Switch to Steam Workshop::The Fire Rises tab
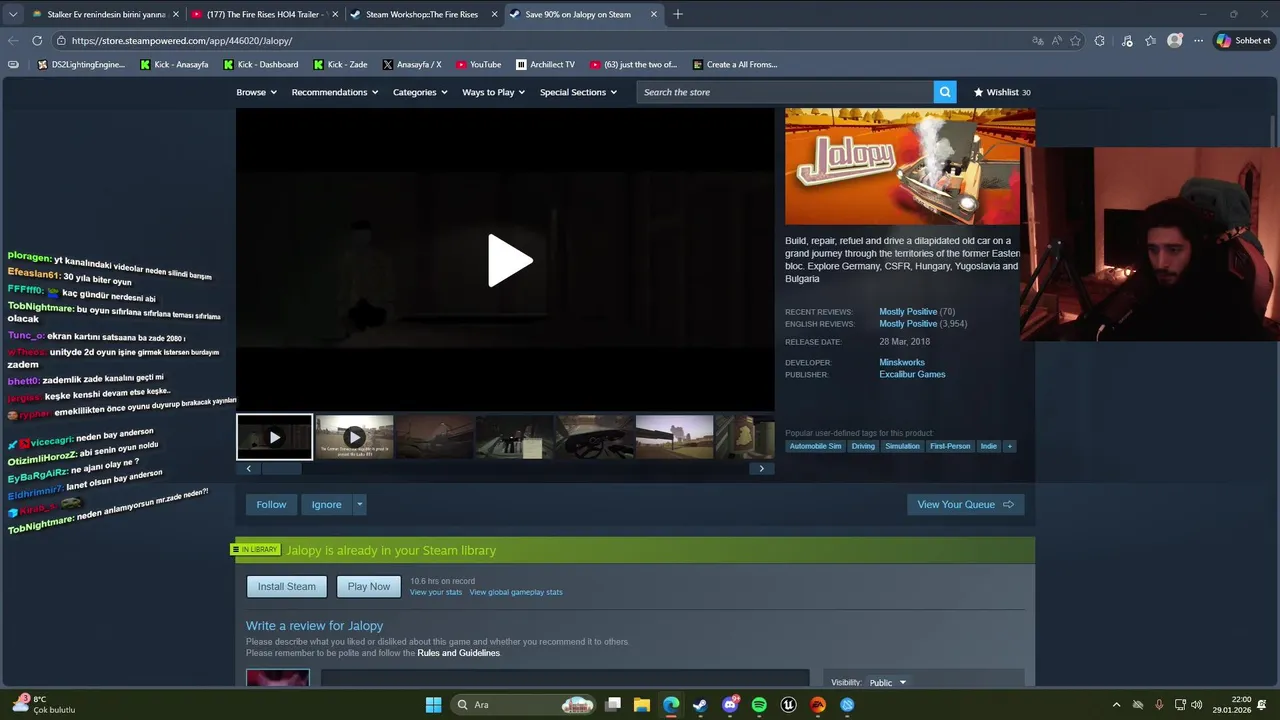The width and height of the screenshot is (1280, 720). [421, 14]
